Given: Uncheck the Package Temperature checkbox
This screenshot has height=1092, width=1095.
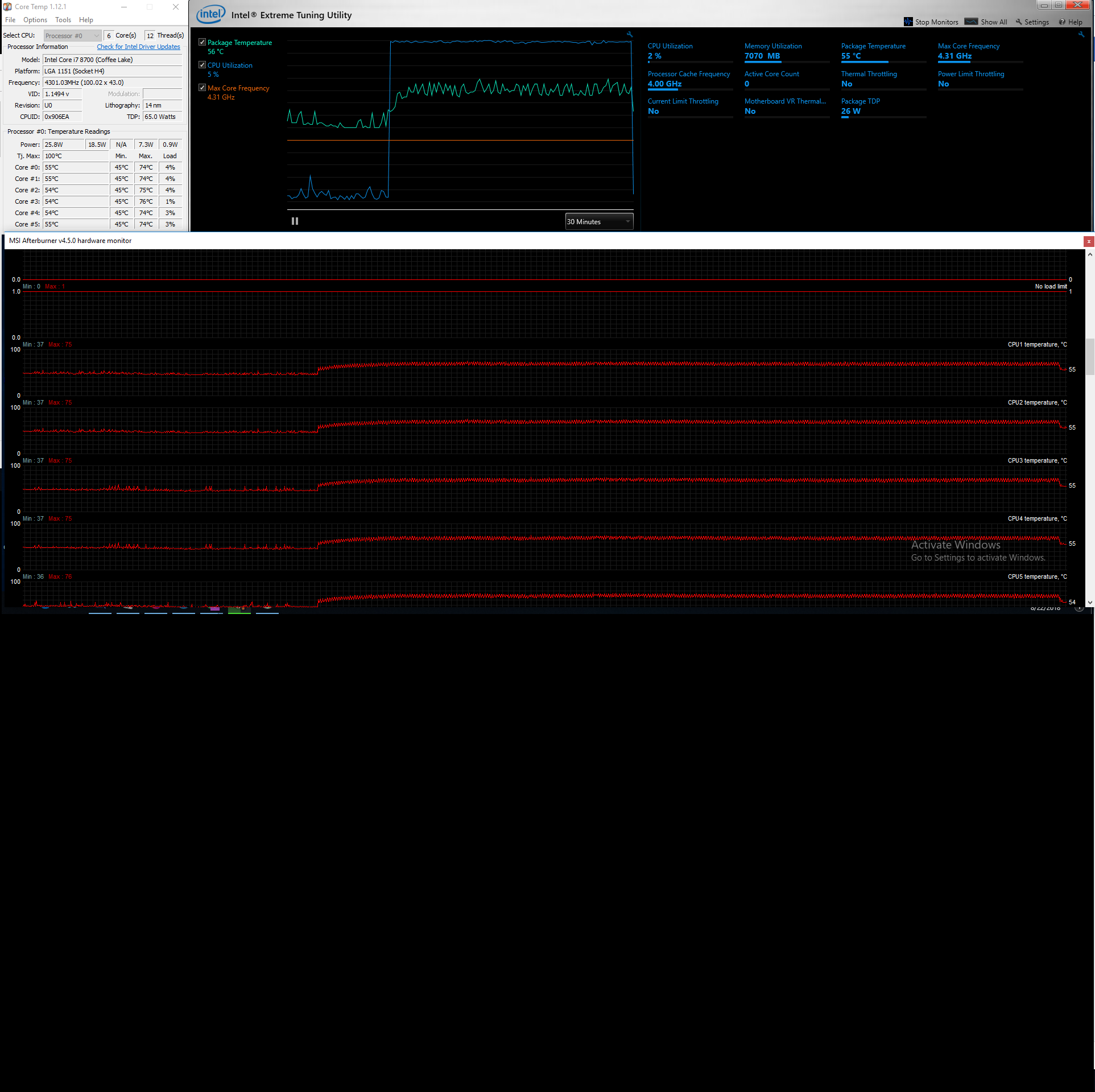Looking at the screenshot, I should (202, 42).
